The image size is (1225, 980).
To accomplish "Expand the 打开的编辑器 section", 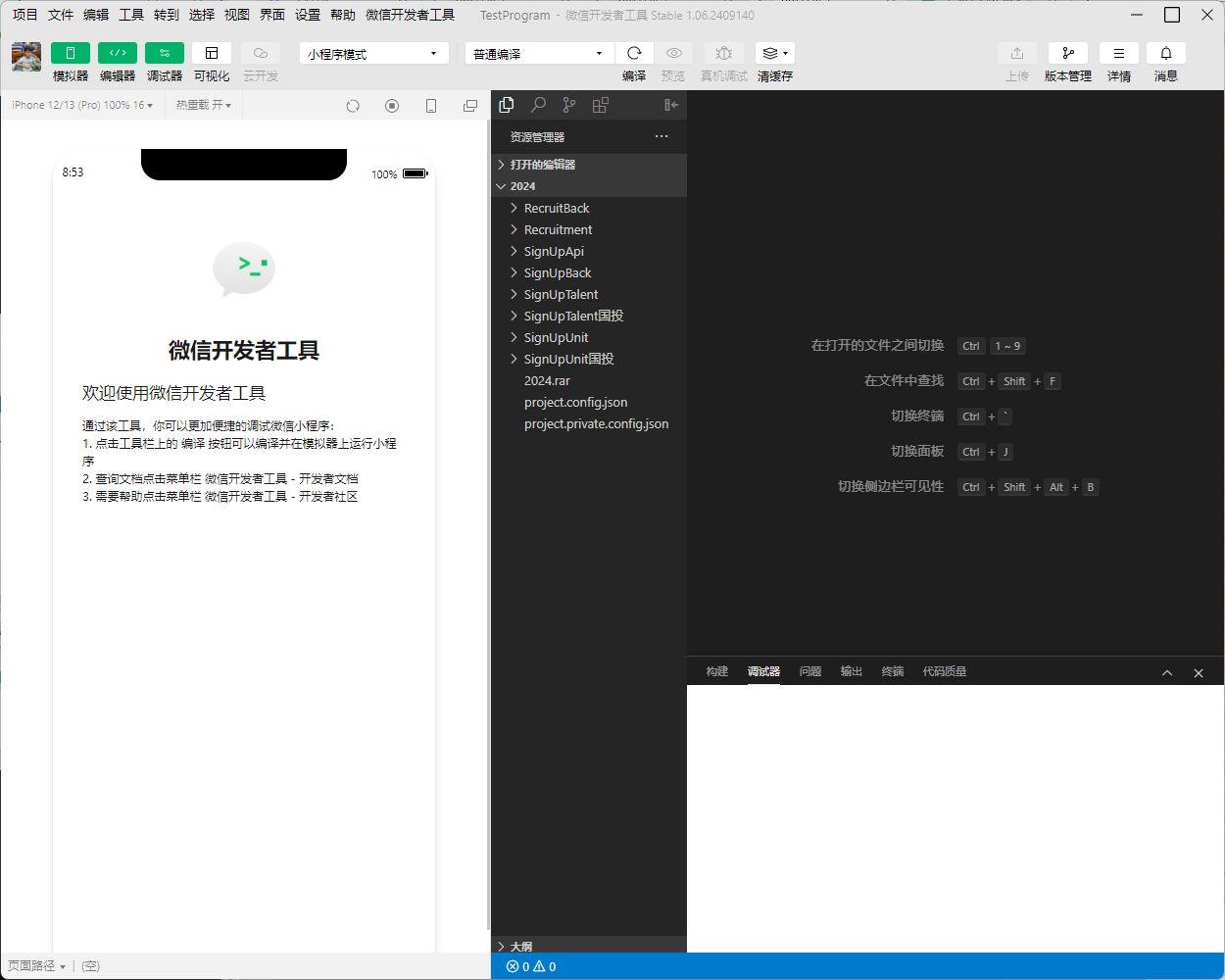I will pyautogui.click(x=589, y=165).
